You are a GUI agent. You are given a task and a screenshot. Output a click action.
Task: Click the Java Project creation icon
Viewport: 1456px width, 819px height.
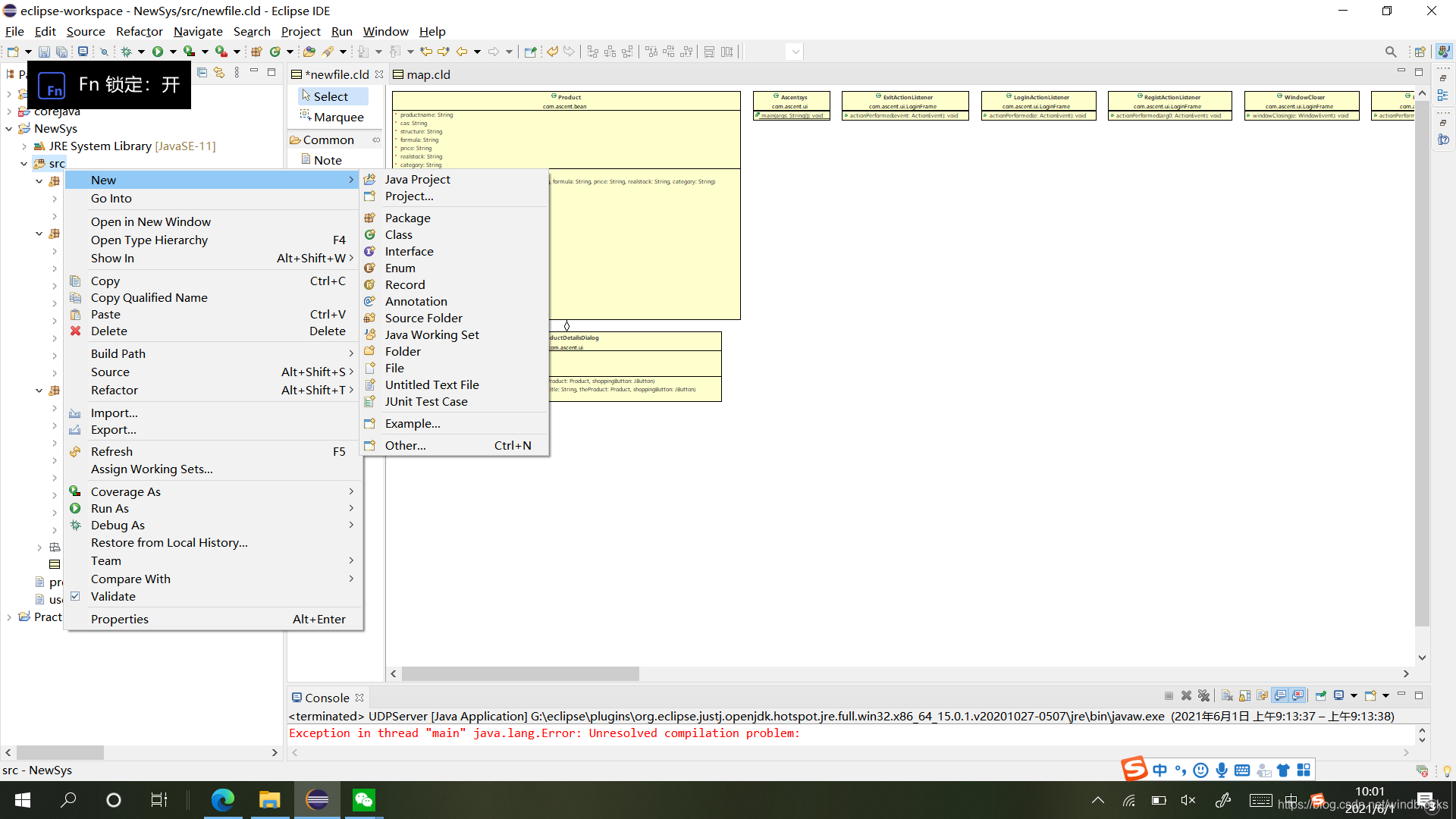371,178
